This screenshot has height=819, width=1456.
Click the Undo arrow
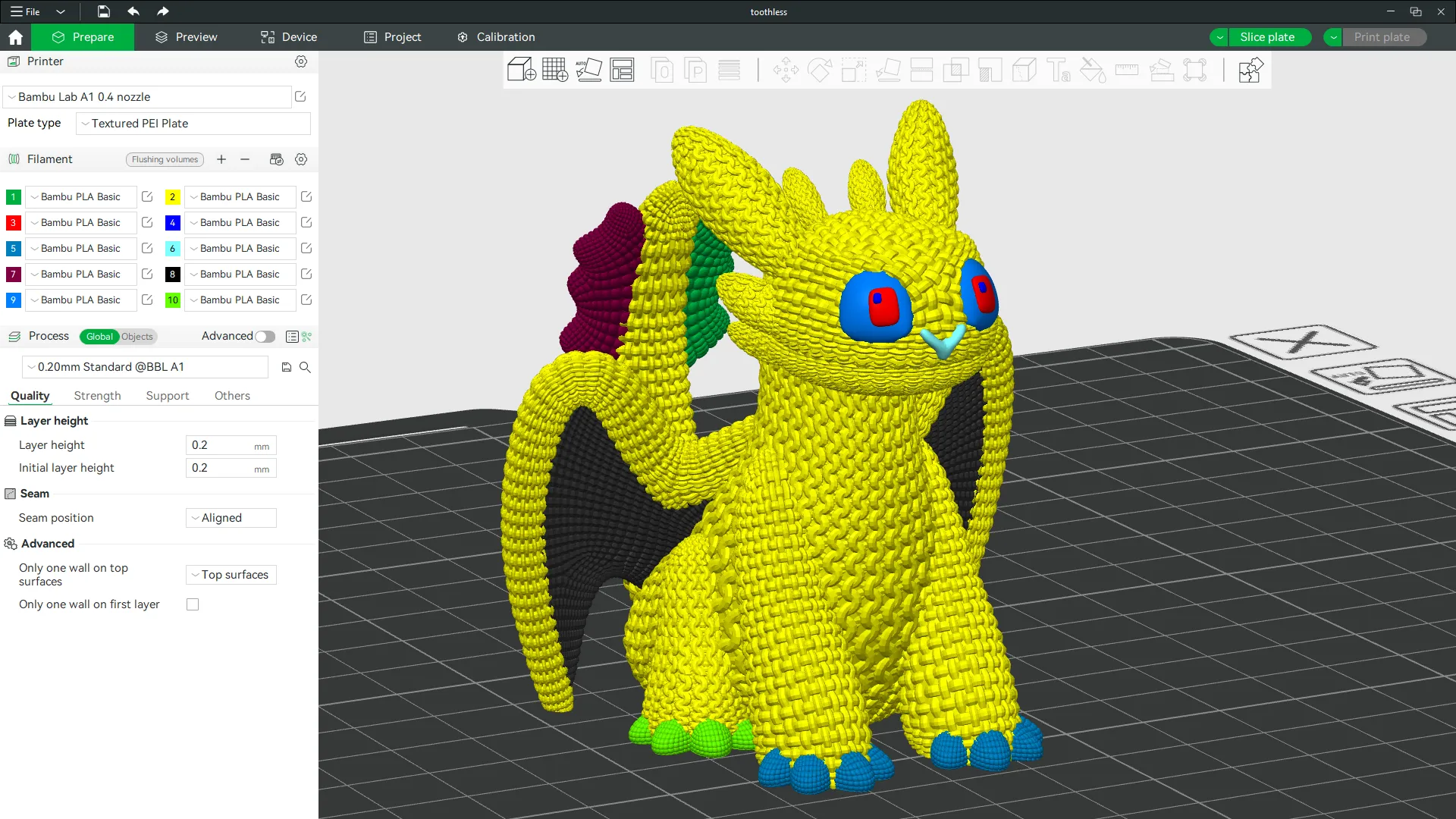[133, 11]
